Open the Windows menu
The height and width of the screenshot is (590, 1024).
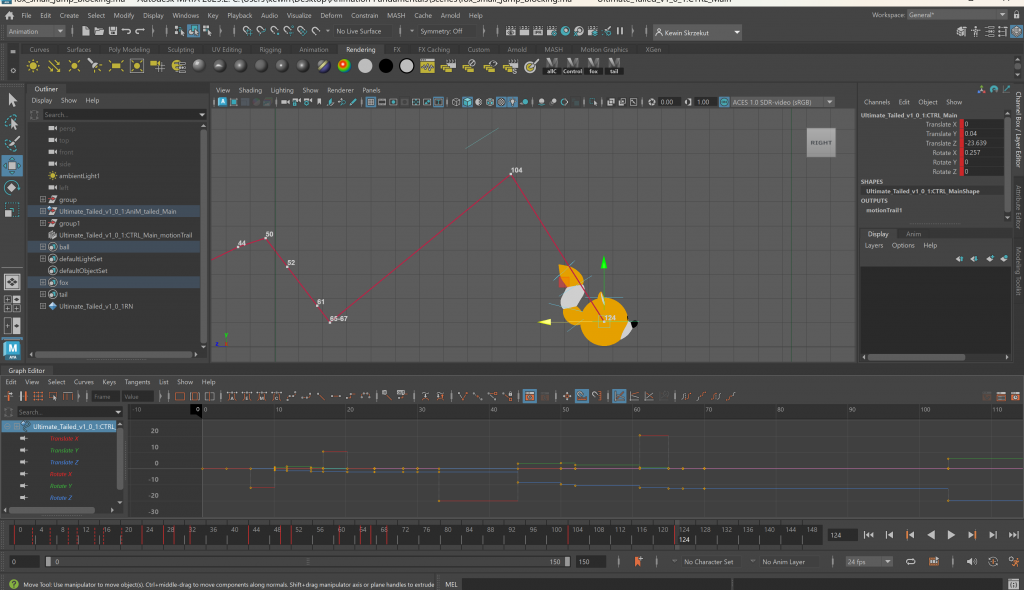(185, 16)
